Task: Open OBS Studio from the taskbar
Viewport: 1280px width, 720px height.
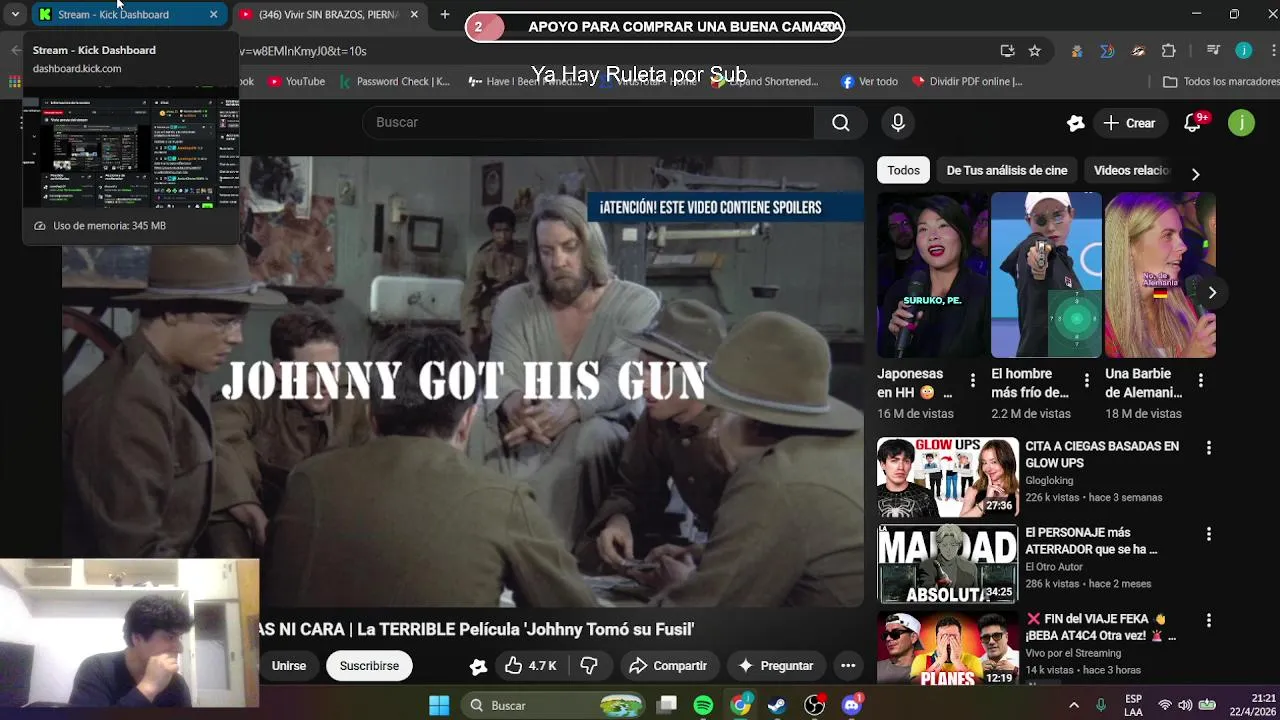Action: tap(815, 705)
